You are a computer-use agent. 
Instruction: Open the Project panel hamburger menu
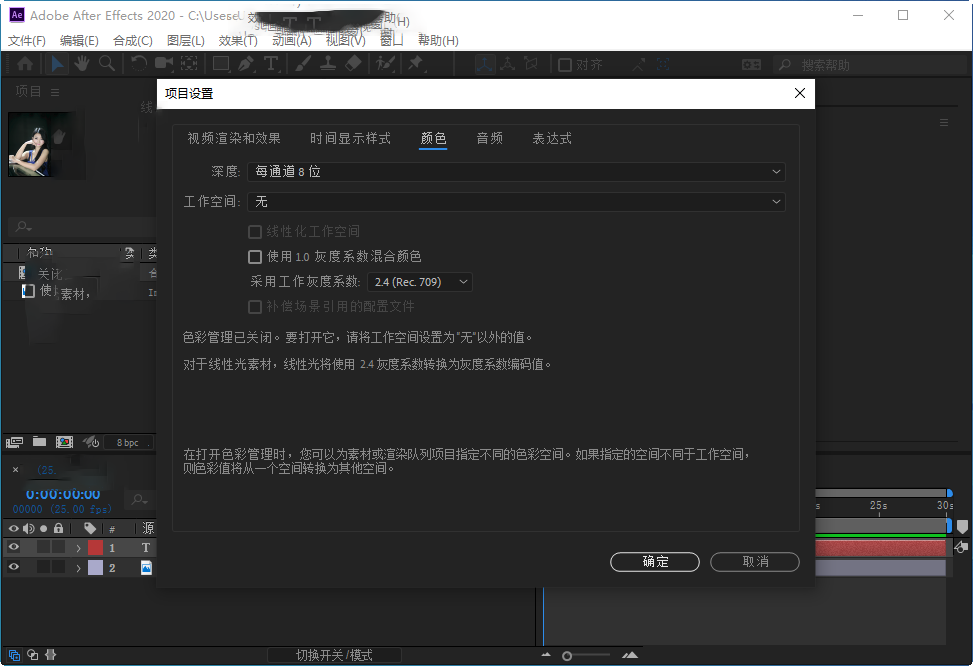(x=55, y=92)
